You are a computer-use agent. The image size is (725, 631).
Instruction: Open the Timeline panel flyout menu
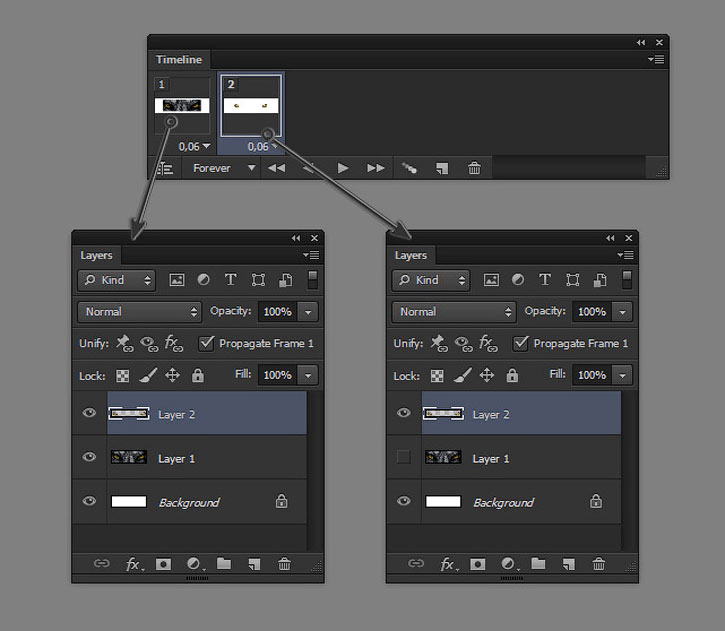point(656,59)
